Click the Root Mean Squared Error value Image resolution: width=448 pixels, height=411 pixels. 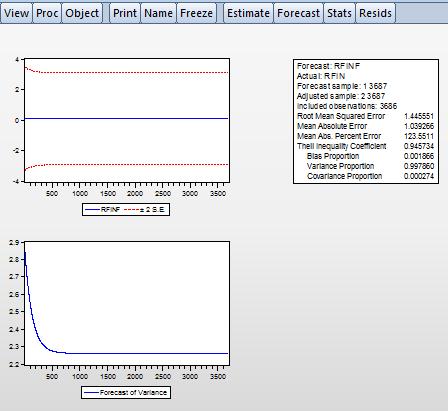tap(419, 116)
